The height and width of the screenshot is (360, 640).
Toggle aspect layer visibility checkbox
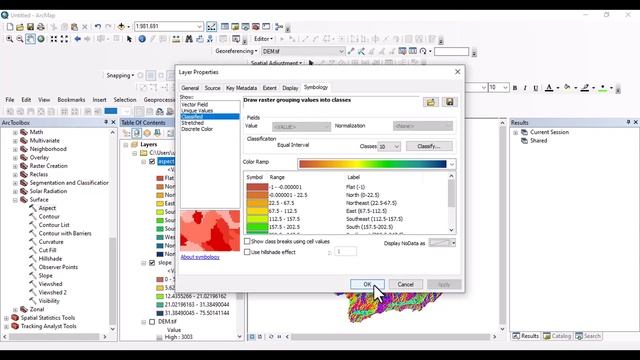pyautogui.click(x=152, y=162)
